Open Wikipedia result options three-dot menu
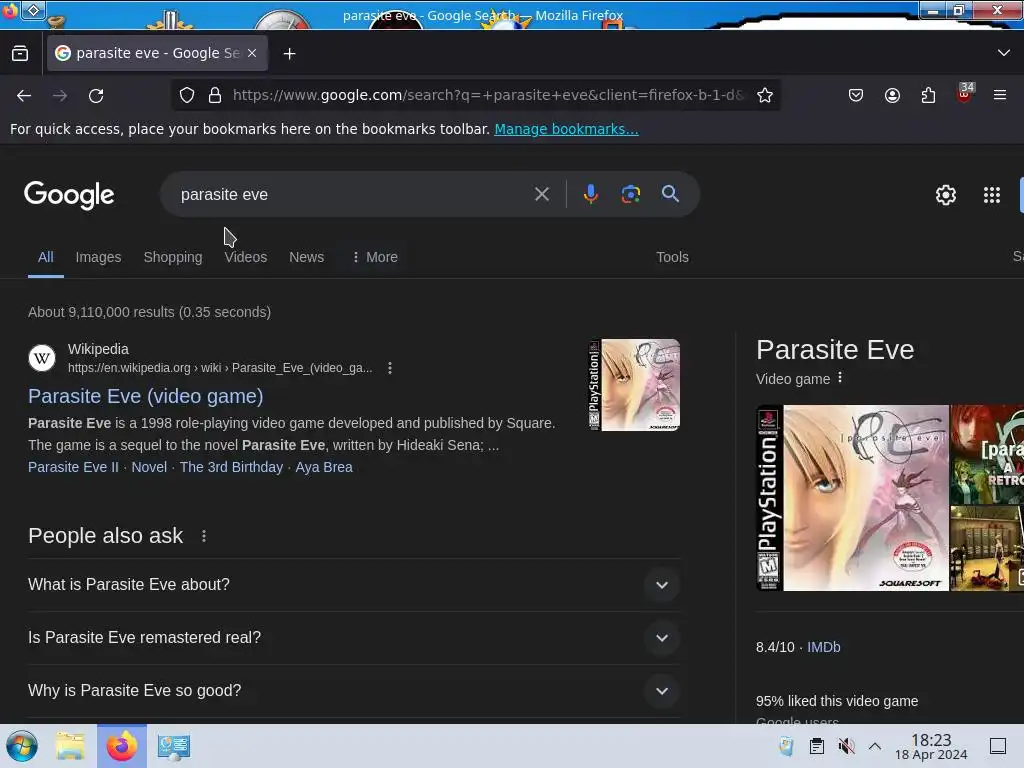 390,368
